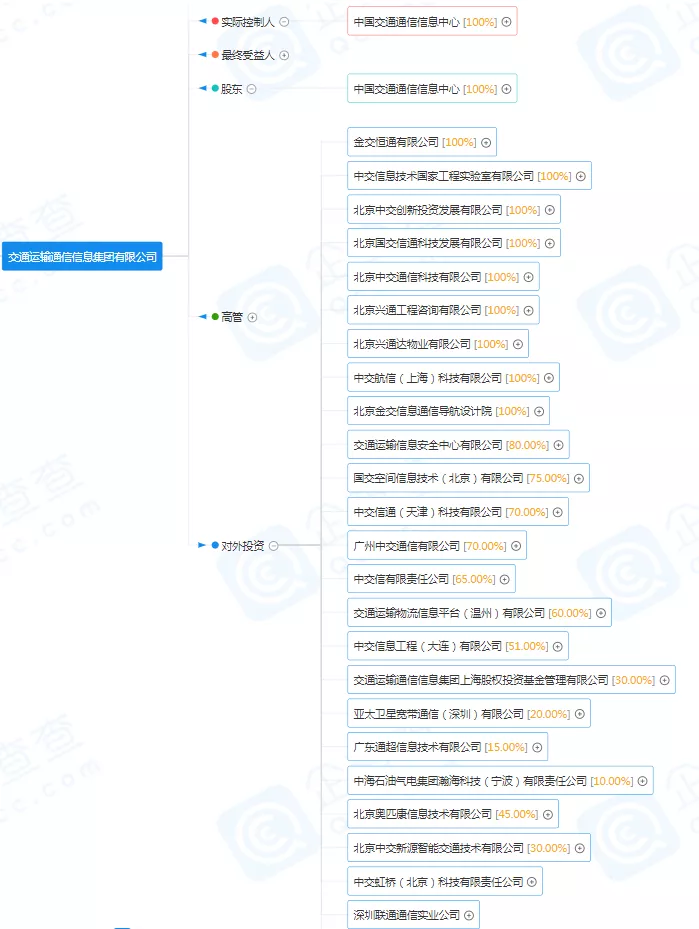The width and height of the screenshot is (699, 929).
Task: Expand 中国交通通信信息中心 under 实际控制人
Action: (506, 22)
